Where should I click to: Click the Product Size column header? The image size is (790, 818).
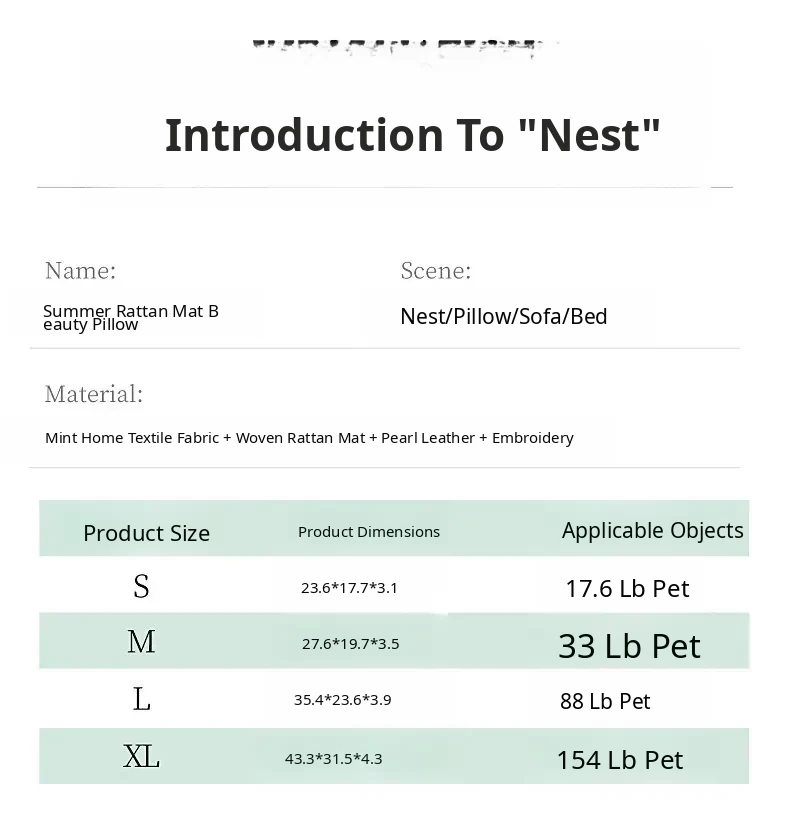pos(146,533)
